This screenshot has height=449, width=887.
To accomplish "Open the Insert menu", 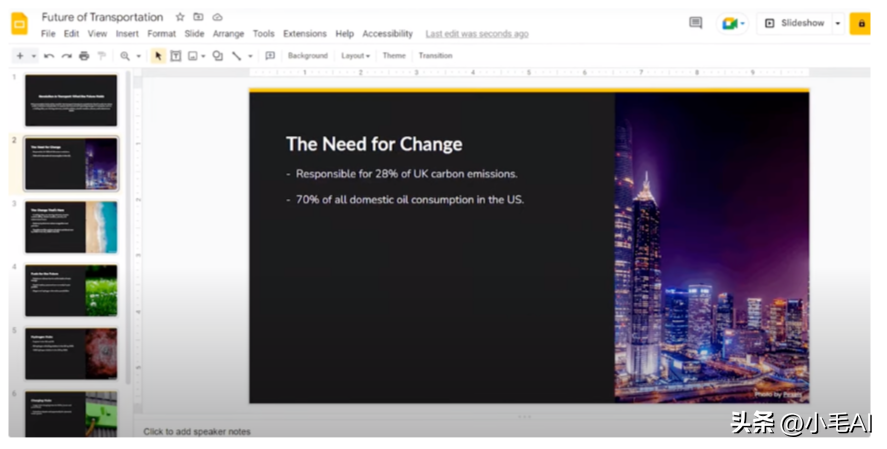I will tap(127, 34).
